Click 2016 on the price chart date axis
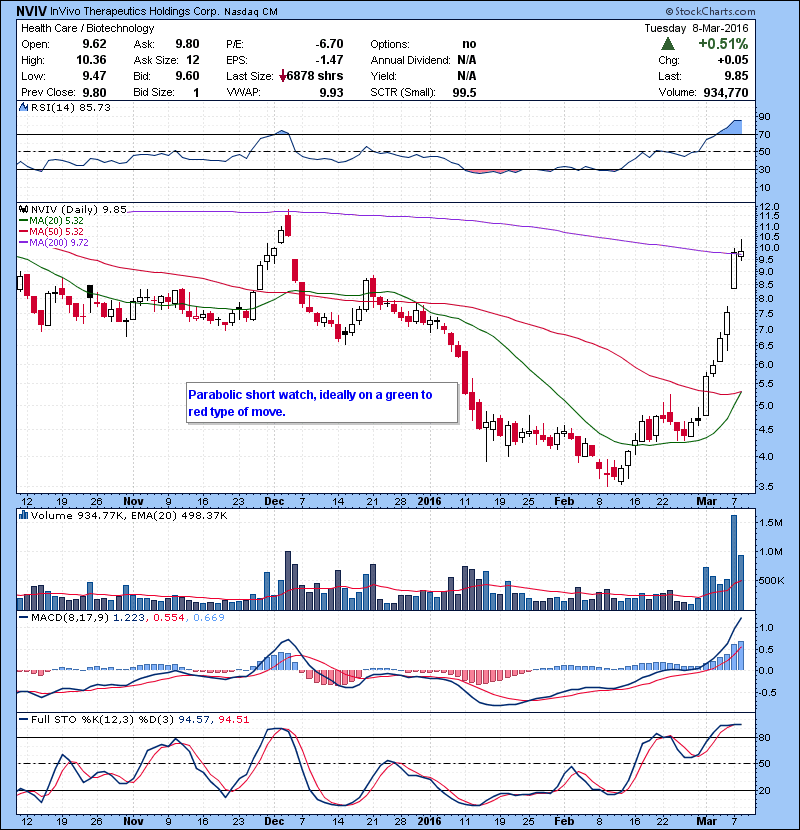Screen dimensions: 800x830 pos(429,501)
